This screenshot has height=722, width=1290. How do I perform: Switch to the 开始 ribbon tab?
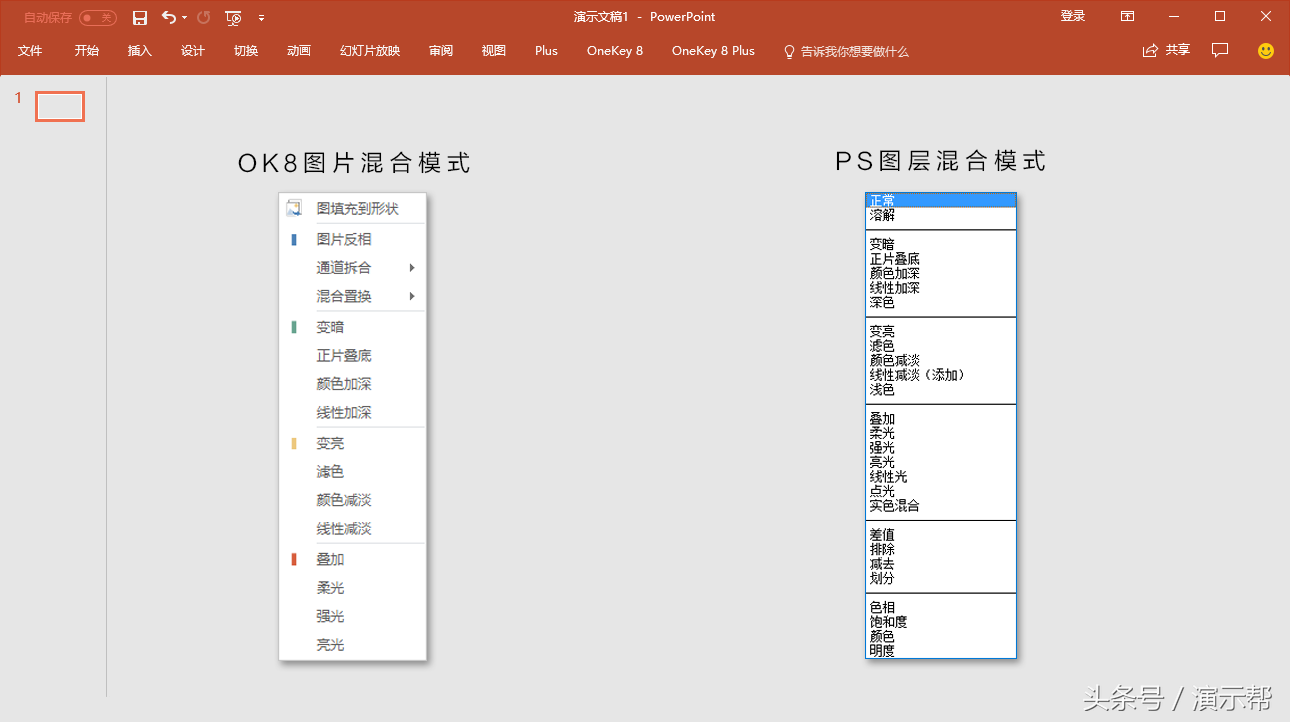coord(86,51)
